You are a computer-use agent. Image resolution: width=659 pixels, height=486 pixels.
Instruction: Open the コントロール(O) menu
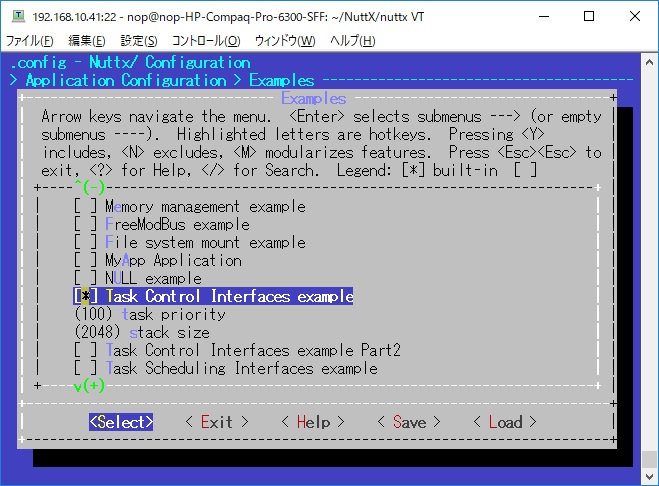[206, 41]
